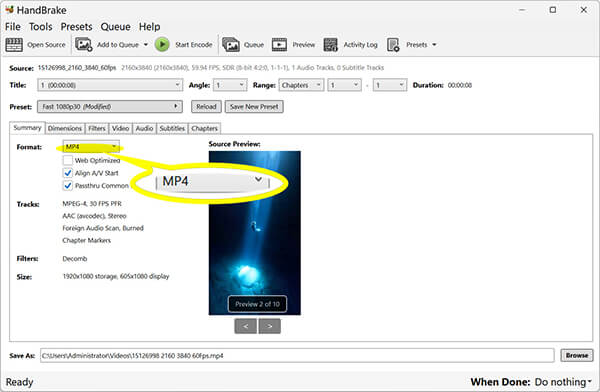Click the Start Encode label
Screen dimensions: 600x392
point(194,45)
